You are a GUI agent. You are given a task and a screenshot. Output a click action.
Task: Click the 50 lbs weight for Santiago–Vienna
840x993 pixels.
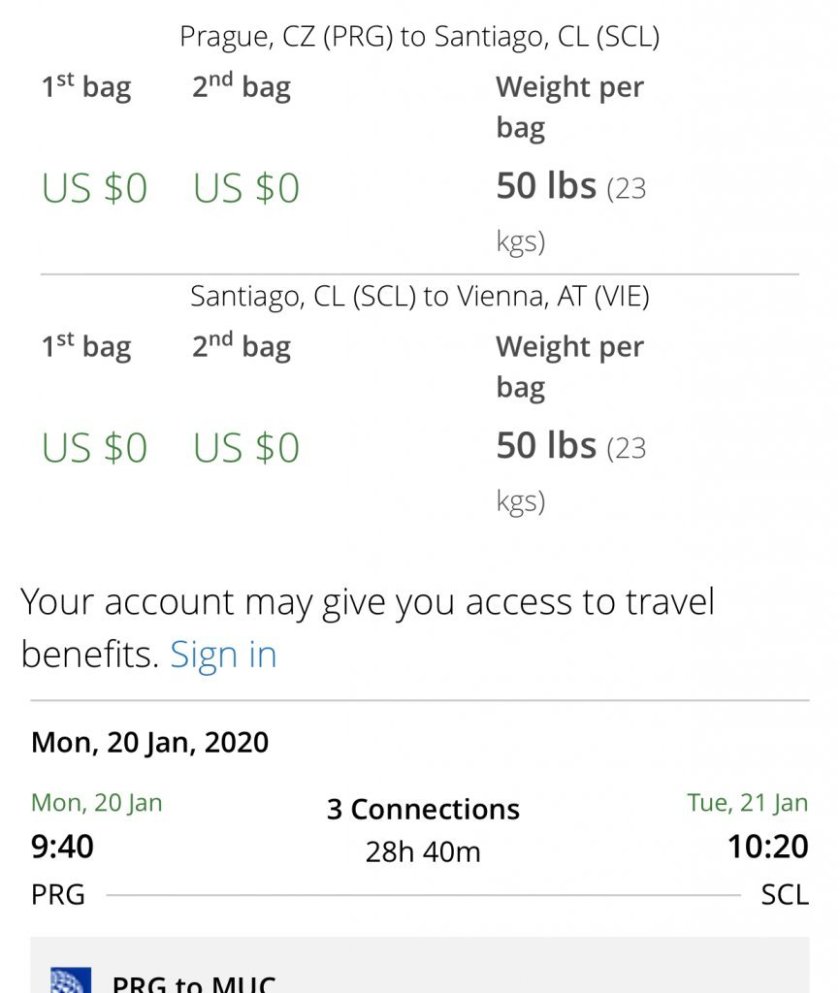(546, 447)
